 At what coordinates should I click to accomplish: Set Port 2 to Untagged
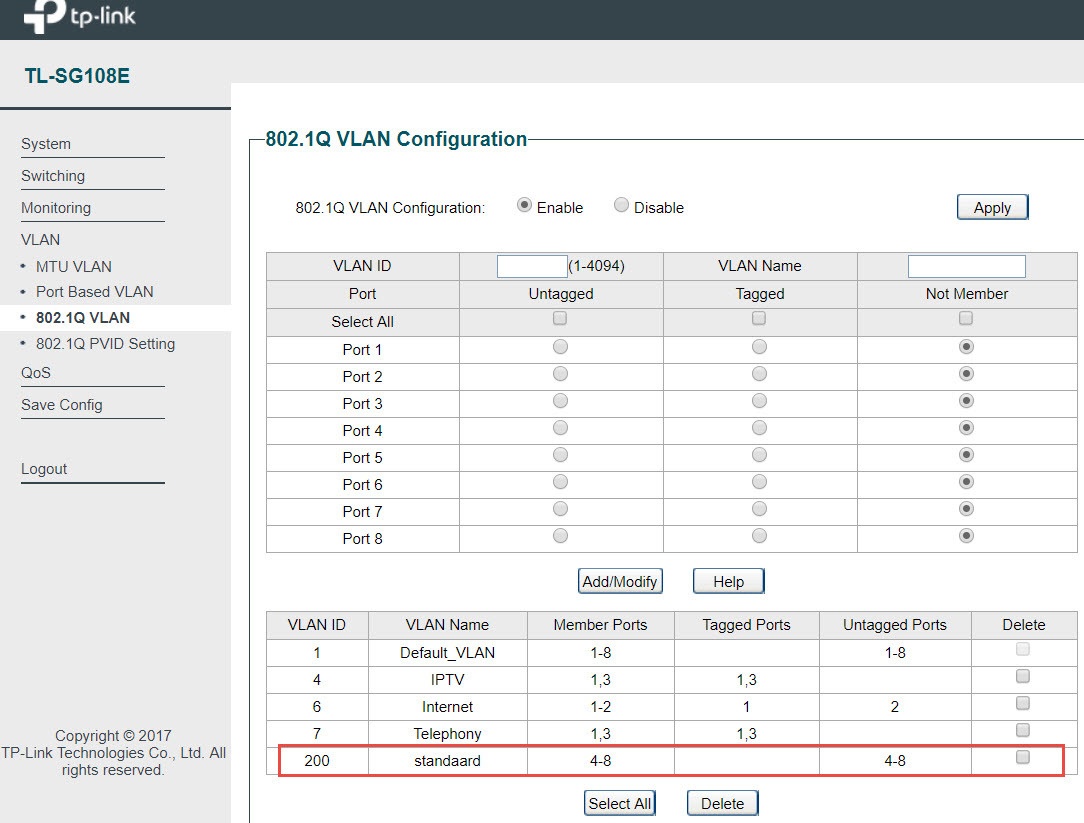(x=561, y=374)
